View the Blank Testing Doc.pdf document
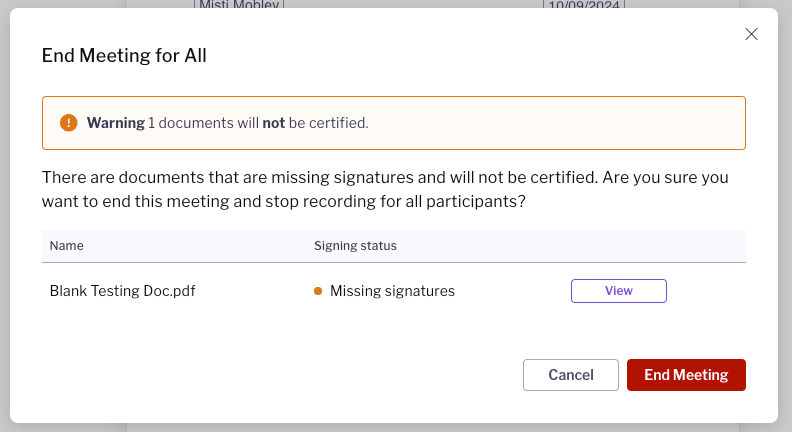 618,291
